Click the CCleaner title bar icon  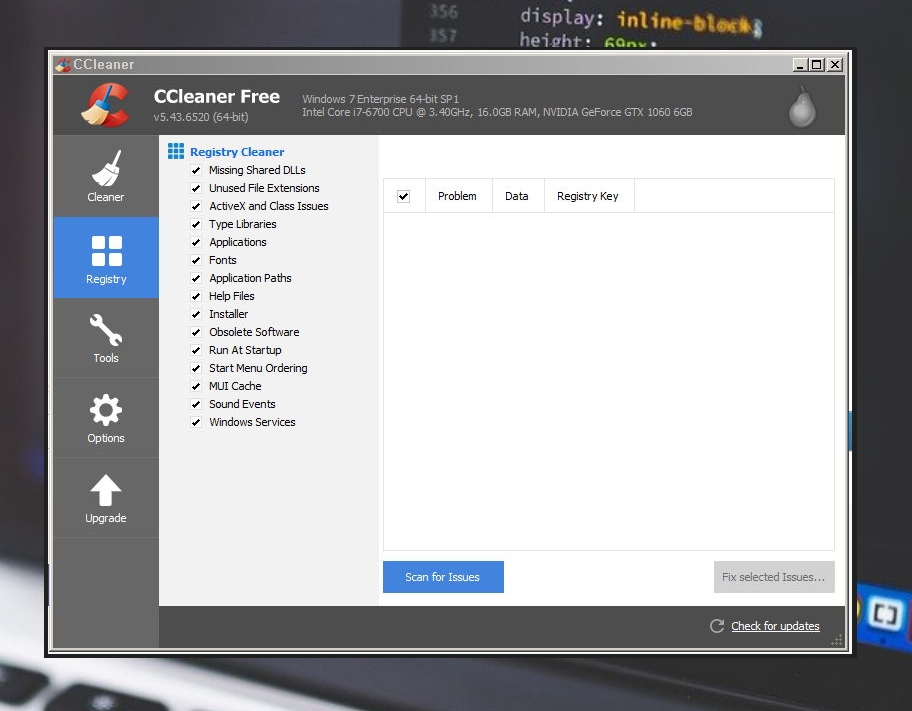point(63,64)
